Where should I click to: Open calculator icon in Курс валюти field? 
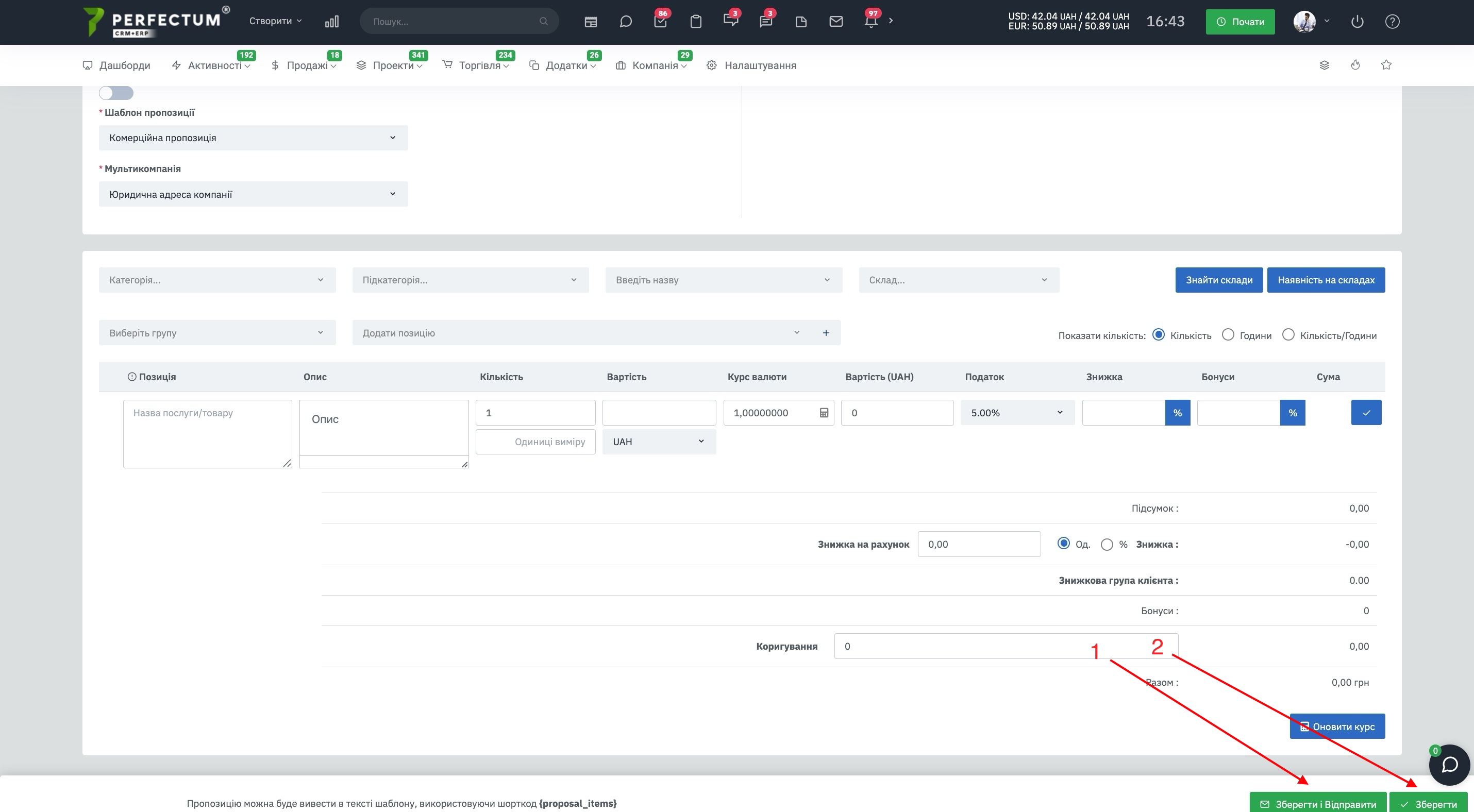(x=824, y=413)
